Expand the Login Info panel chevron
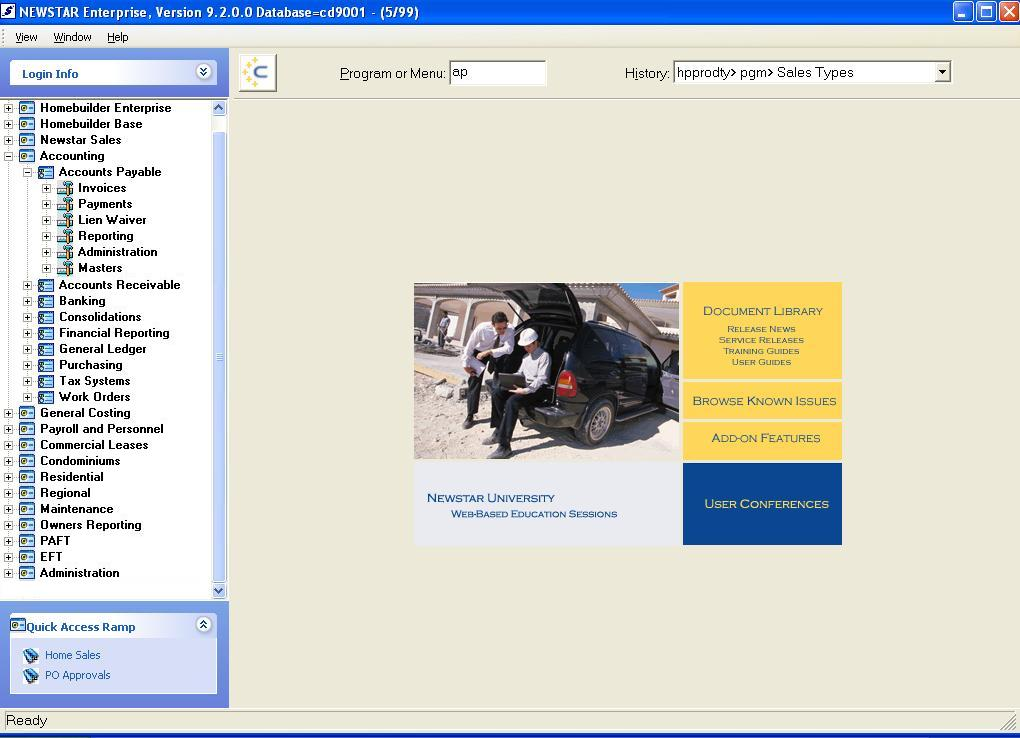This screenshot has height=738, width=1020. tap(204, 72)
